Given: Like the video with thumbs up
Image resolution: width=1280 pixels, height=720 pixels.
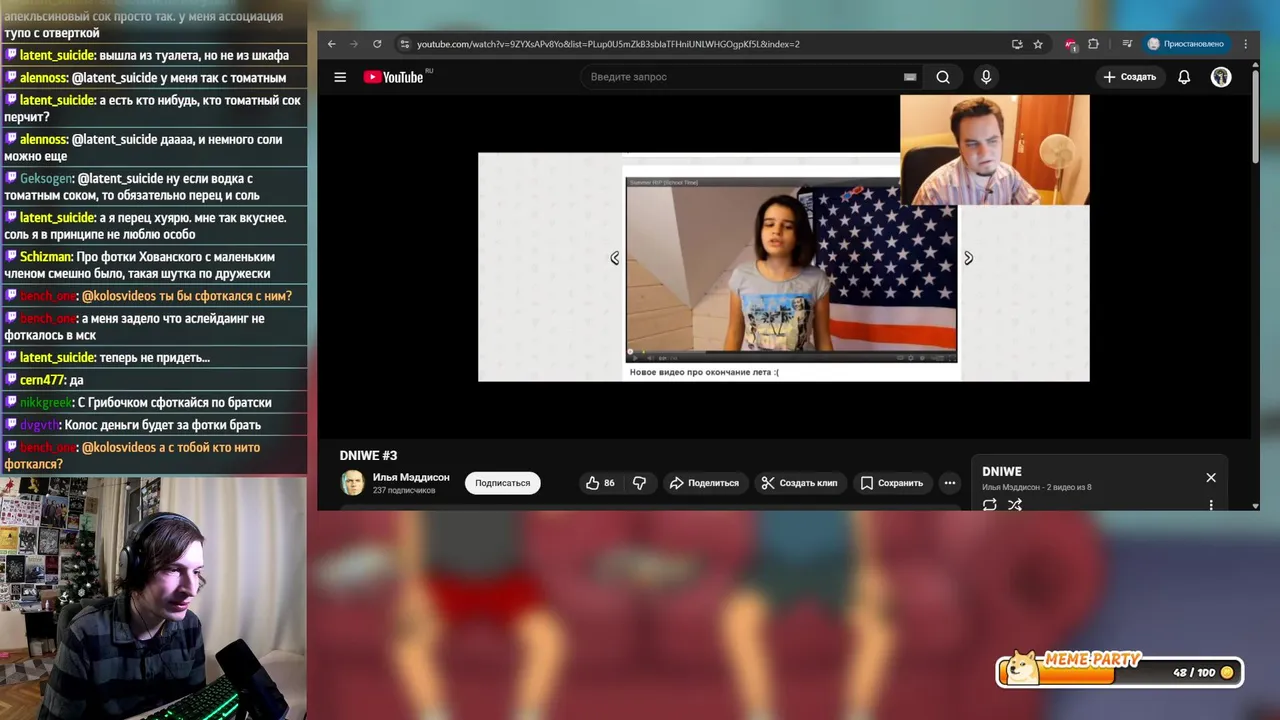Looking at the screenshot, I should (600, 483).
